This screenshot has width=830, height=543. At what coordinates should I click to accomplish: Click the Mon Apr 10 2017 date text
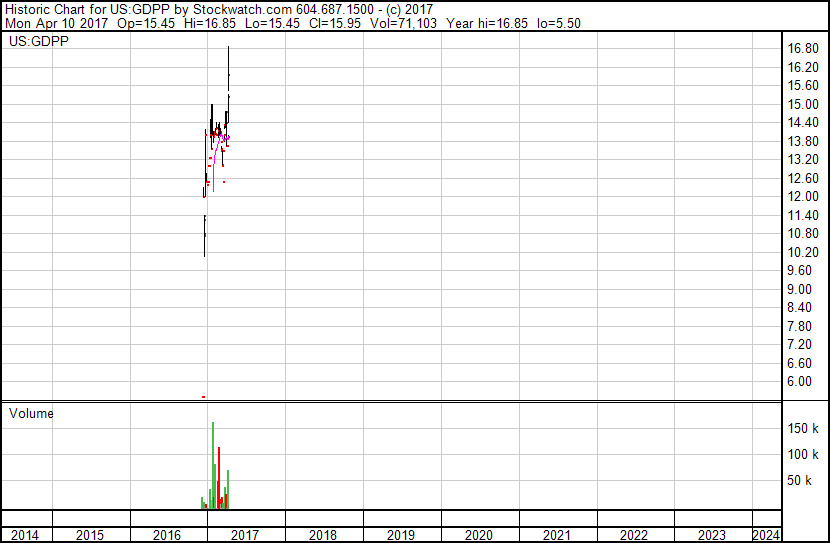click(56, 23)
